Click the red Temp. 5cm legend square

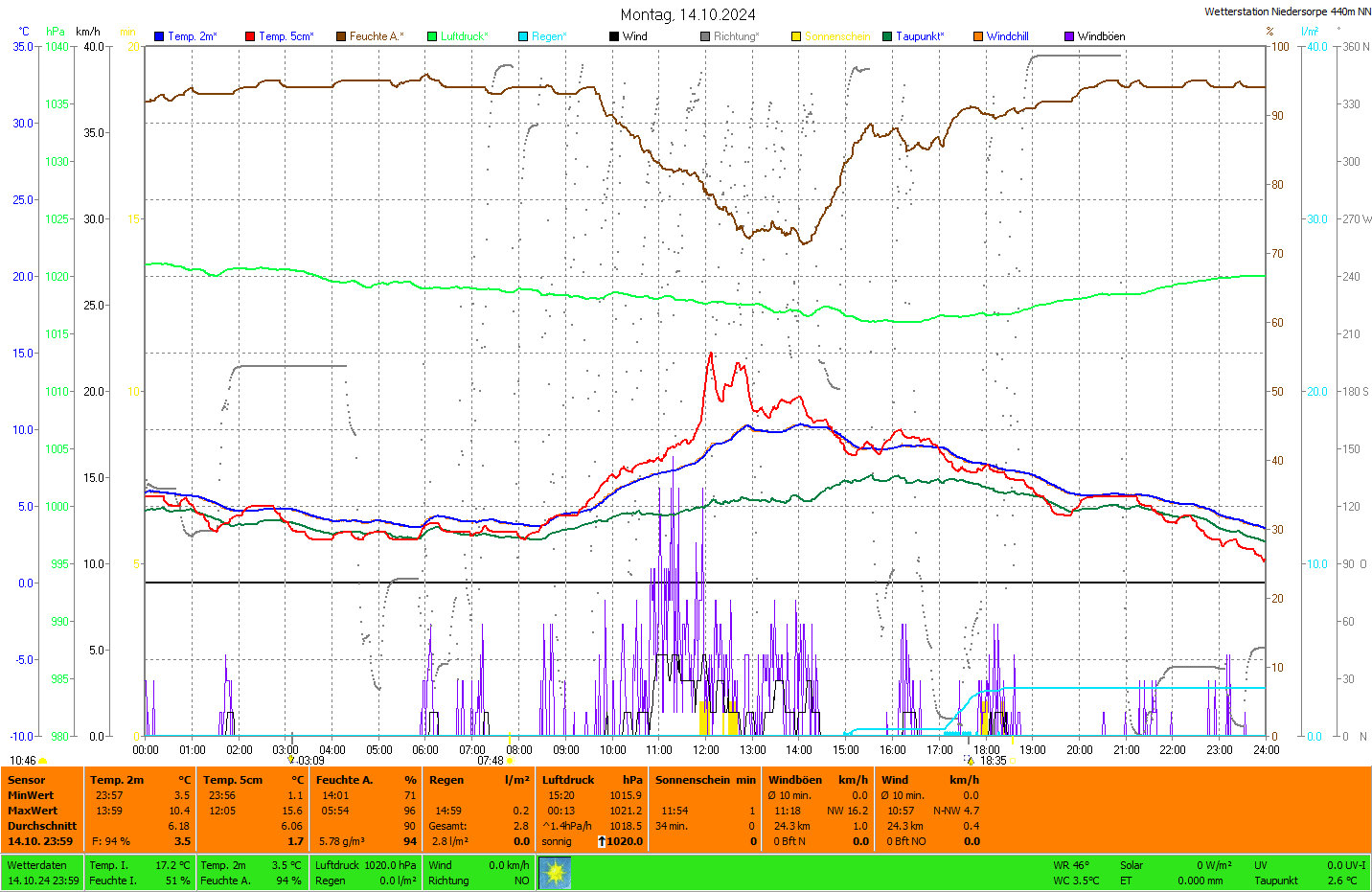click(250, 36)
